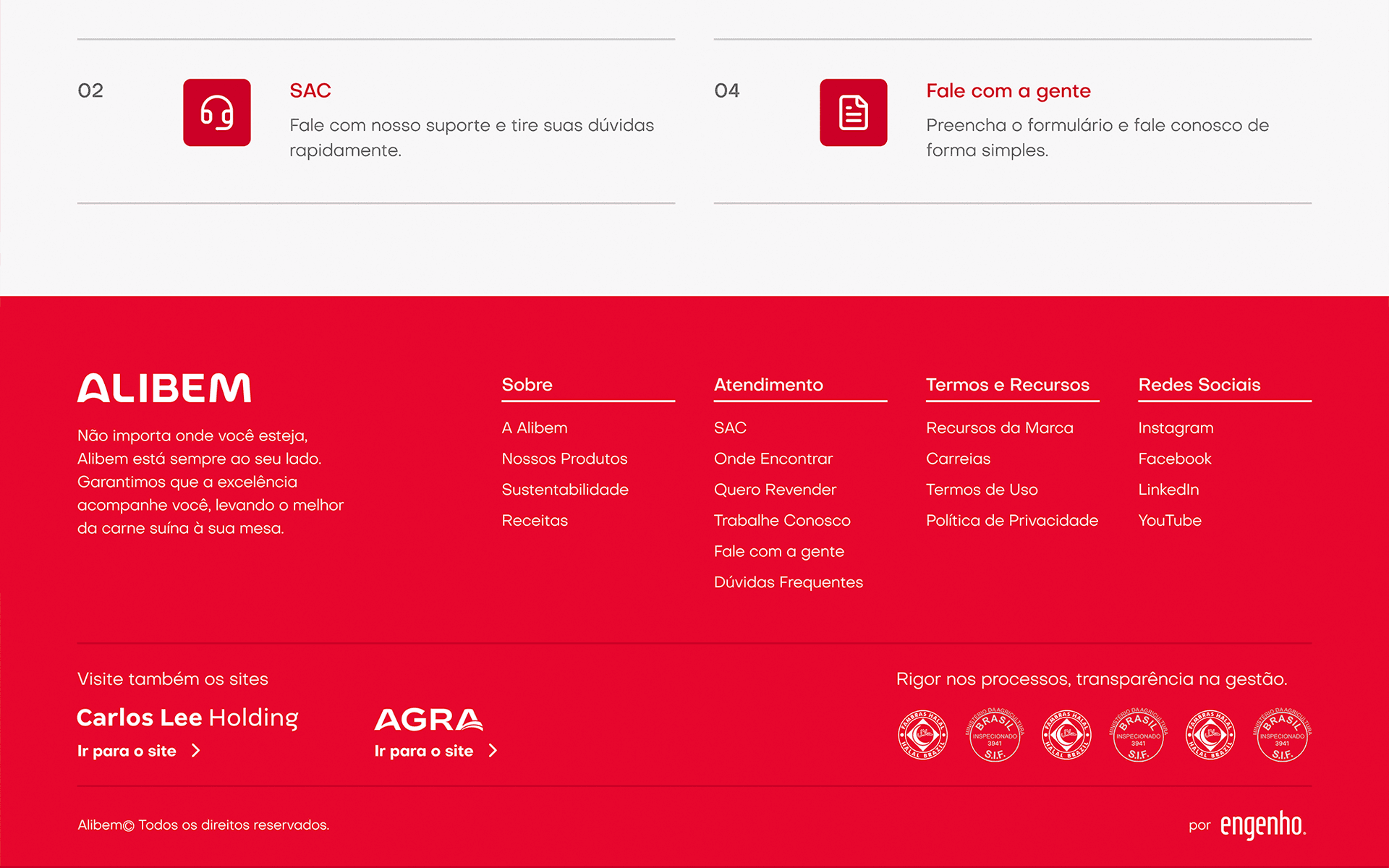Open the YouTube social link

[1169, 521]
